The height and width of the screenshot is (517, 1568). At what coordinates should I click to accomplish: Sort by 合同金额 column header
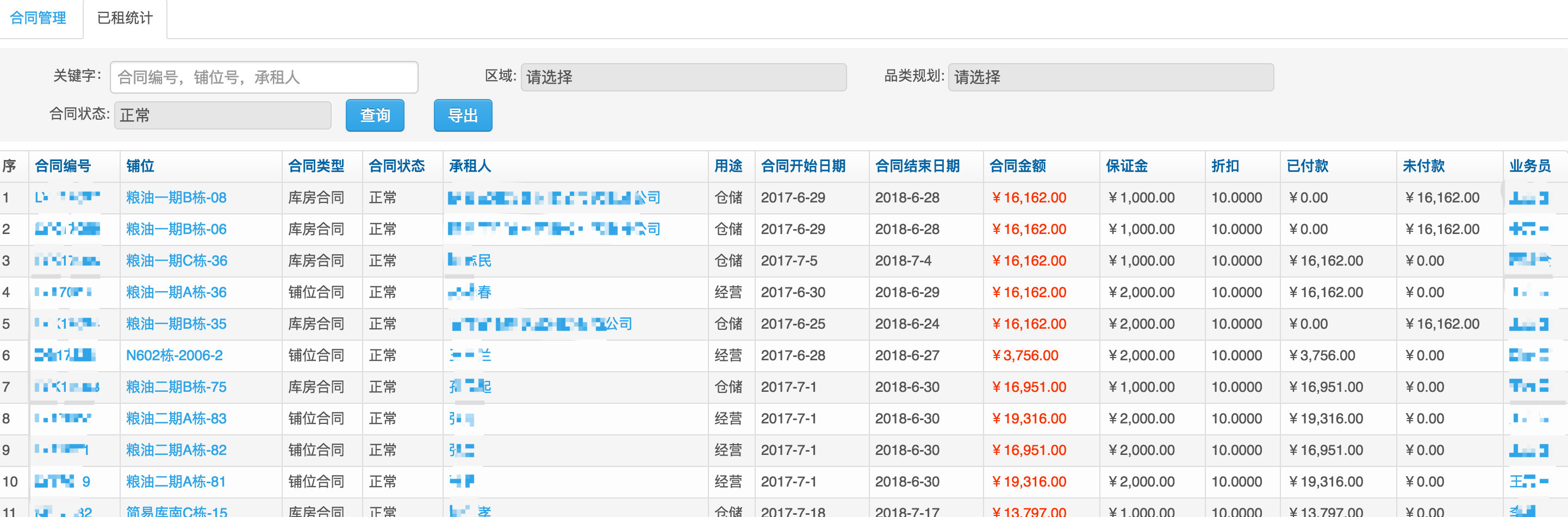1017,166
